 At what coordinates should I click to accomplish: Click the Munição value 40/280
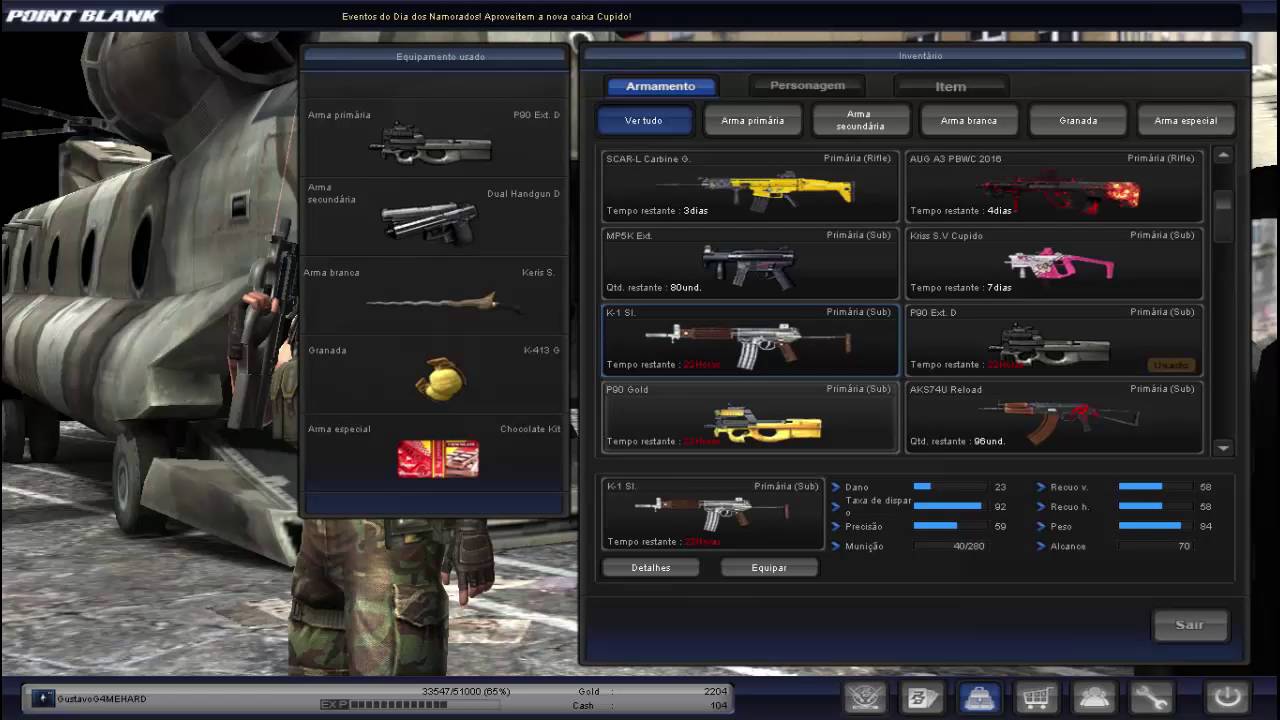(x=969, y=546)
